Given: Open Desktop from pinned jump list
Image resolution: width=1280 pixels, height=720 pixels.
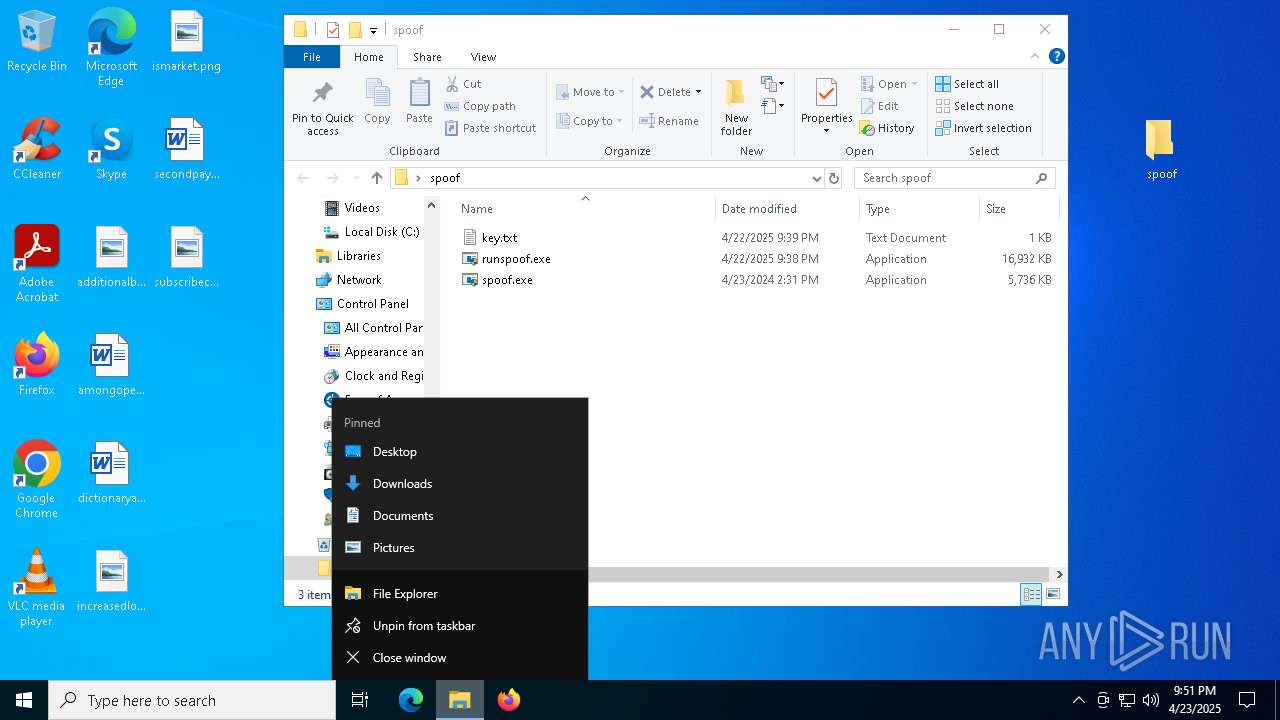Looking at the screenshot, I should (460, 452).
